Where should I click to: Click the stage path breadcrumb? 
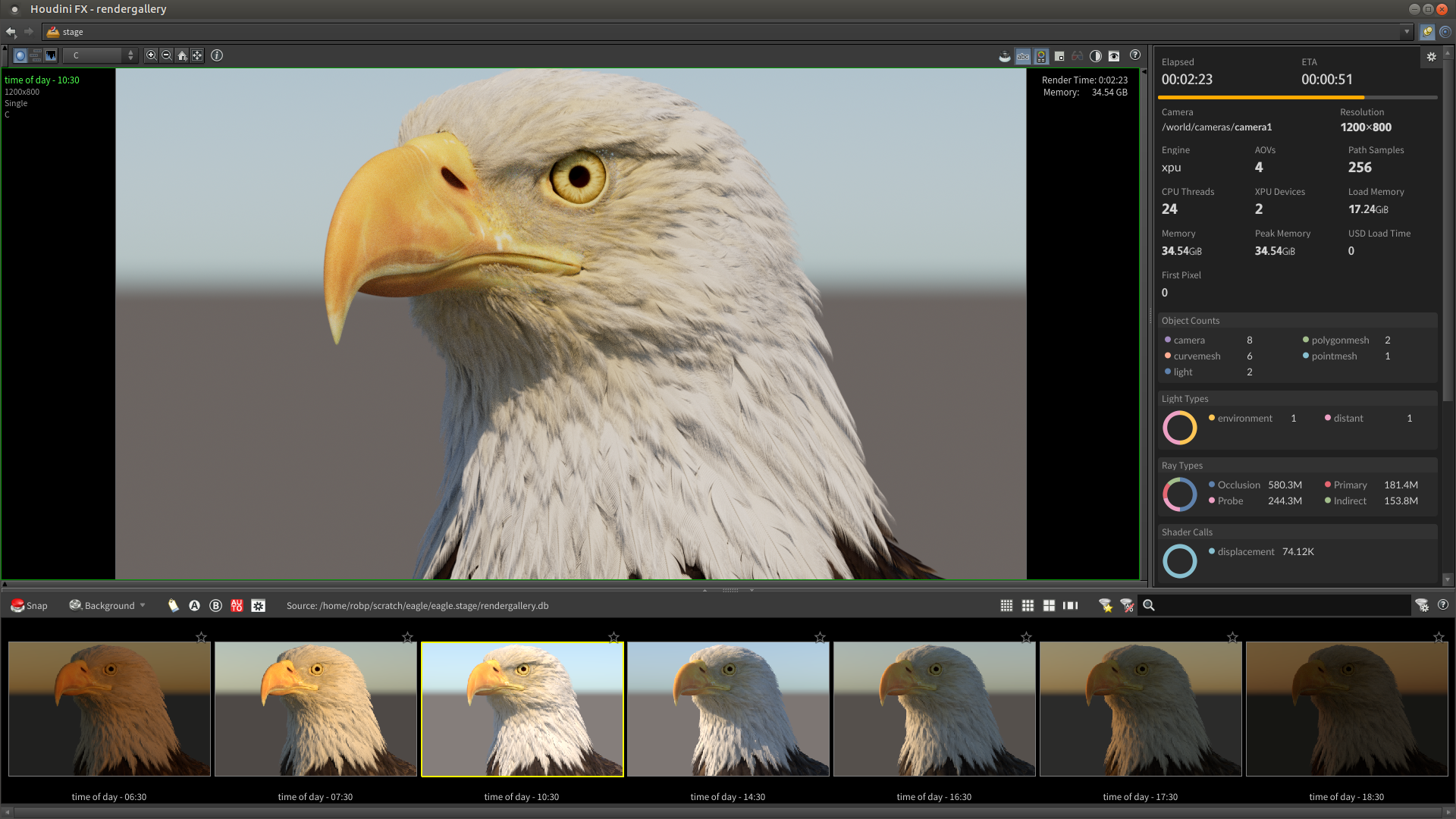(x=73, y=32)
